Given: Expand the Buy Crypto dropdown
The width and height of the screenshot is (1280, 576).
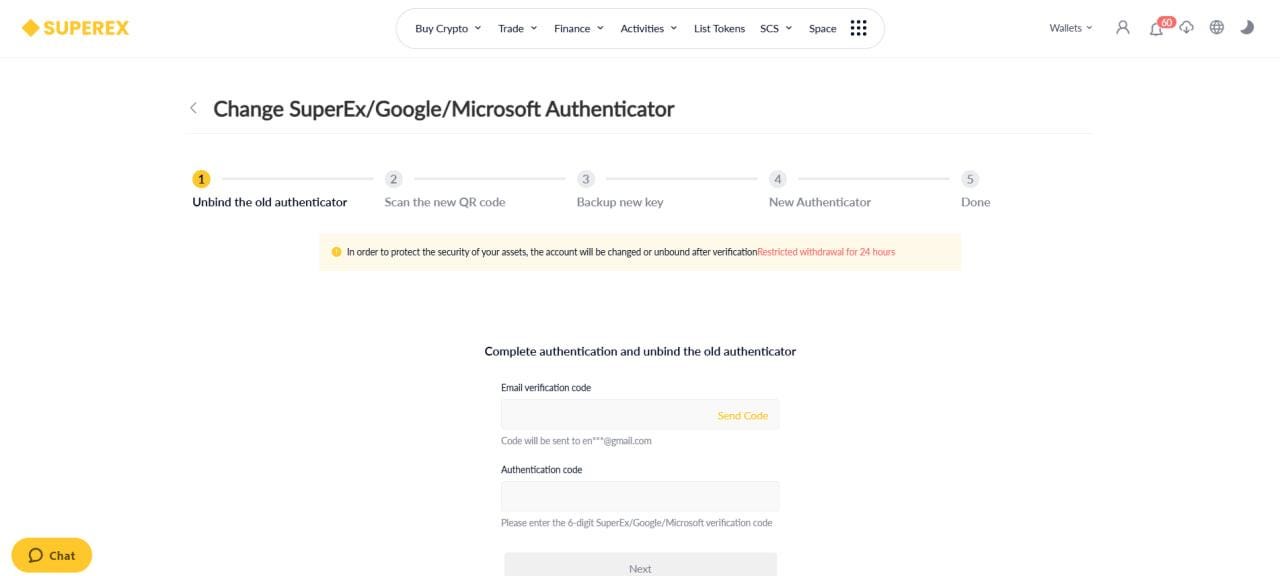Looking at the screenshot, I should (448, 28).
